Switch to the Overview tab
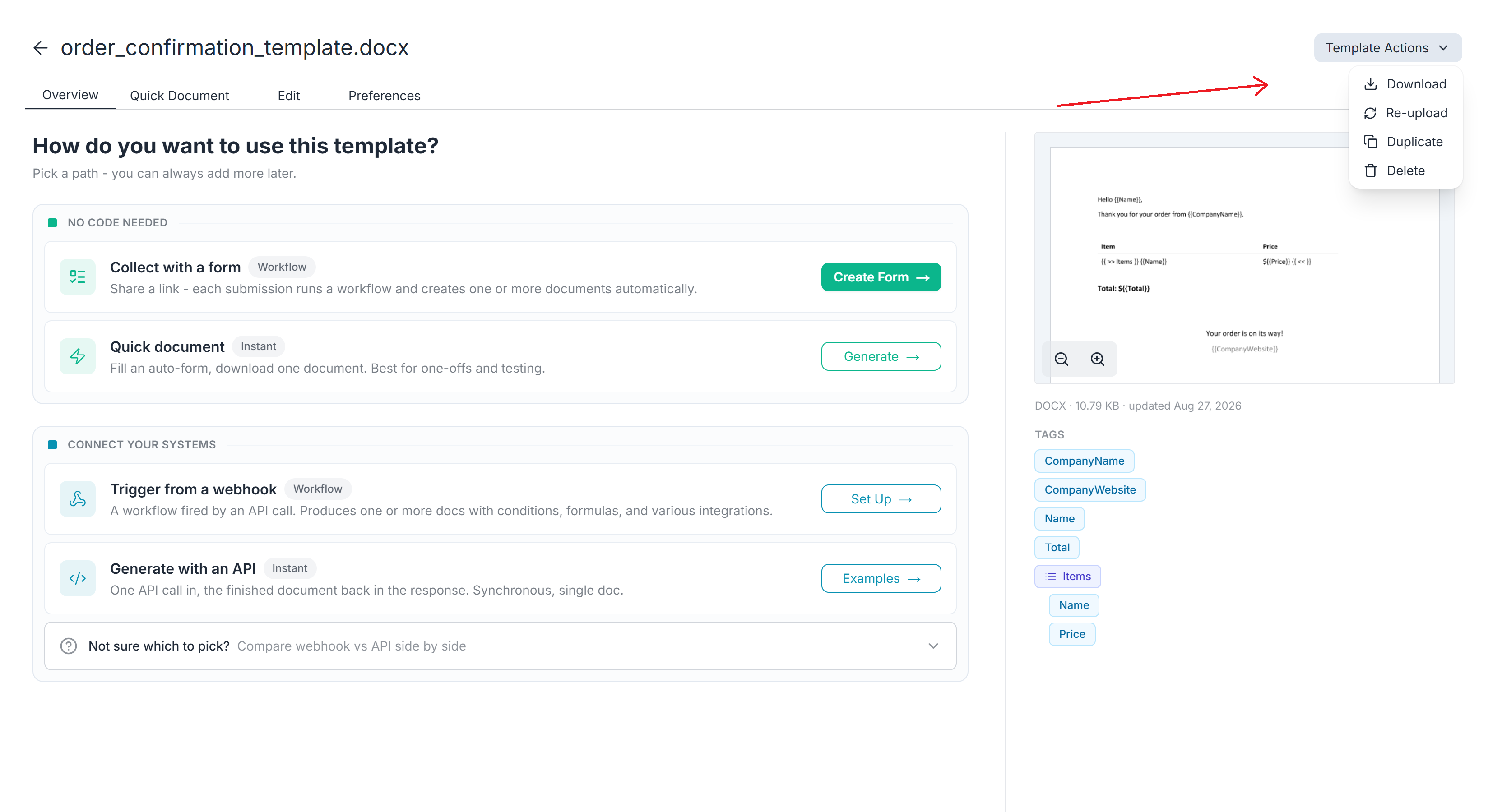 pos(70,95)
